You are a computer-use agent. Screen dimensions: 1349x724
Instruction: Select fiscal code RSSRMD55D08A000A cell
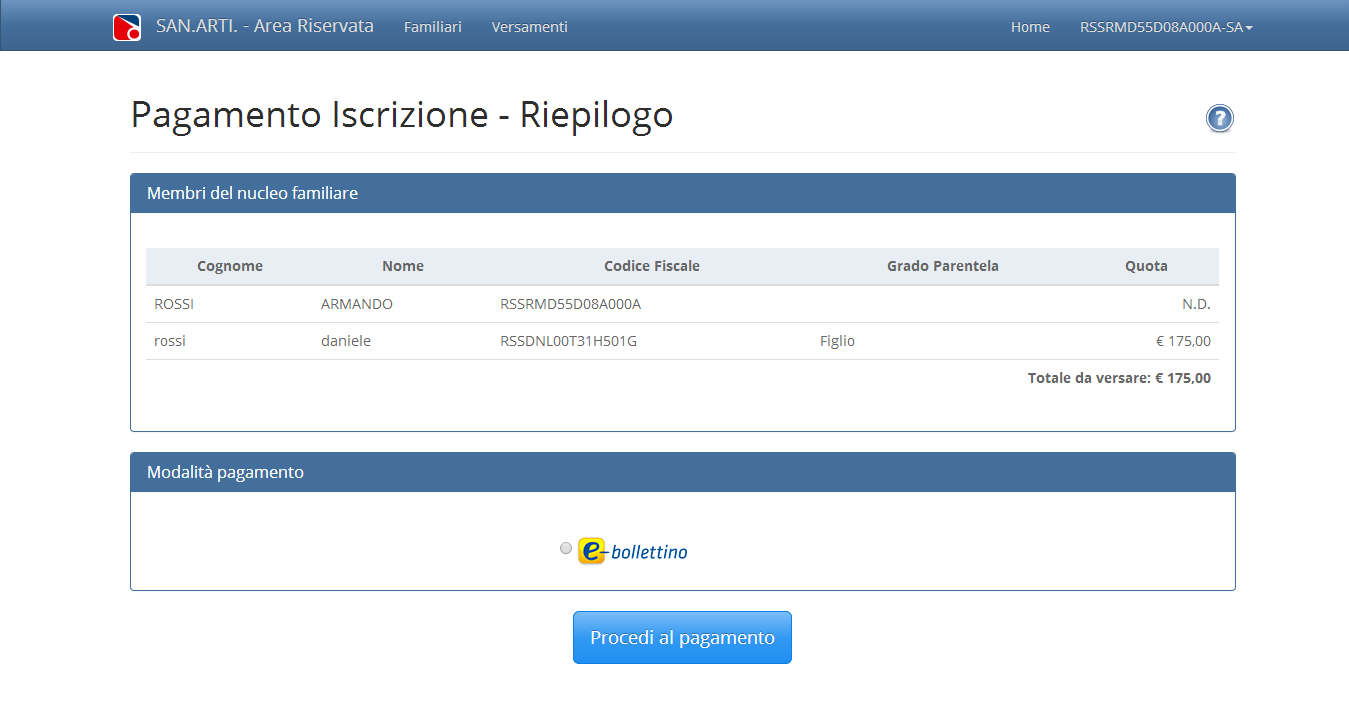tap(570, 304)
